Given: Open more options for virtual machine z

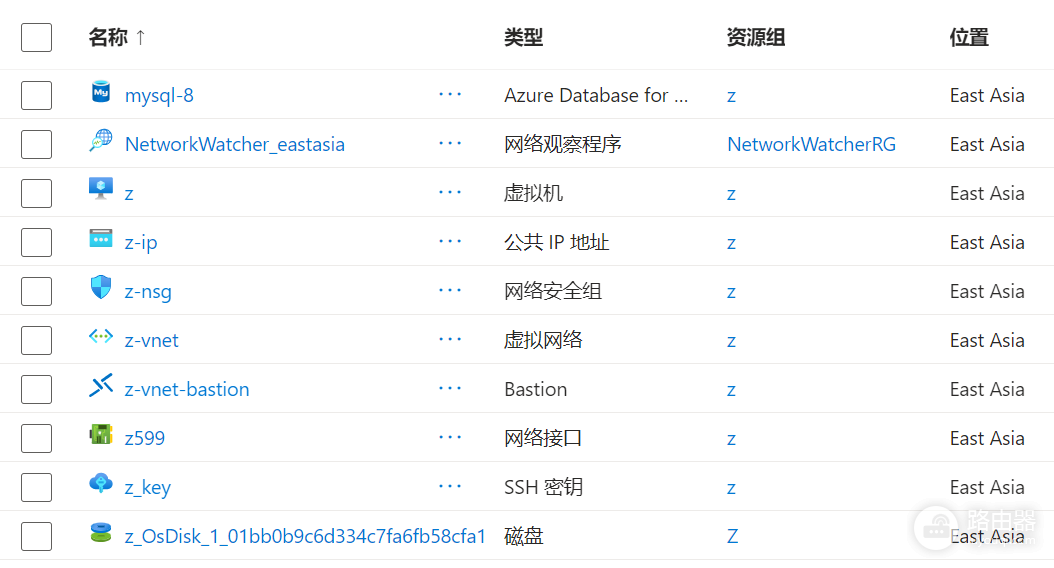Looking at the screenshot, I should point(450,192).
